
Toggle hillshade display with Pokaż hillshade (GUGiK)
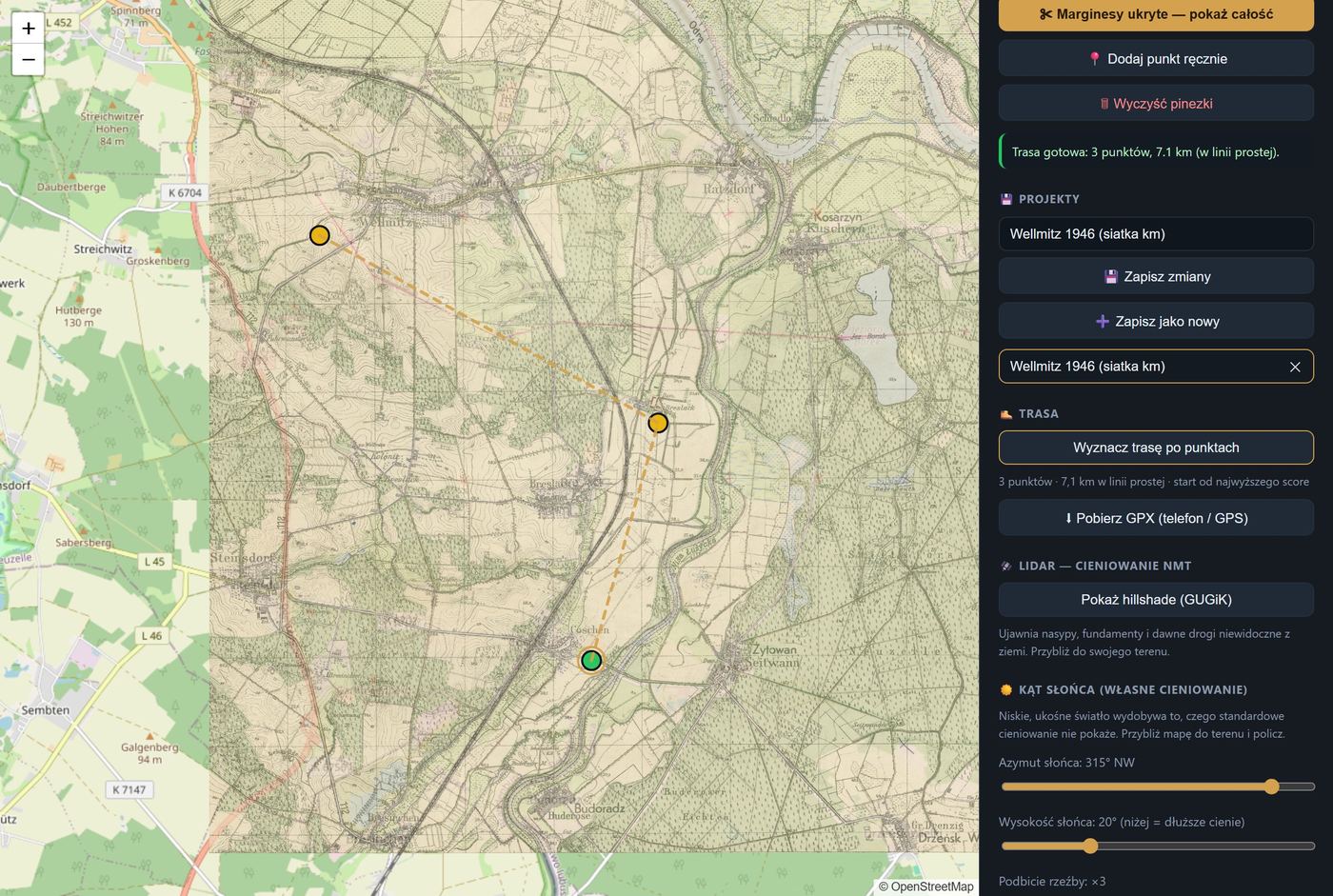1156,600
